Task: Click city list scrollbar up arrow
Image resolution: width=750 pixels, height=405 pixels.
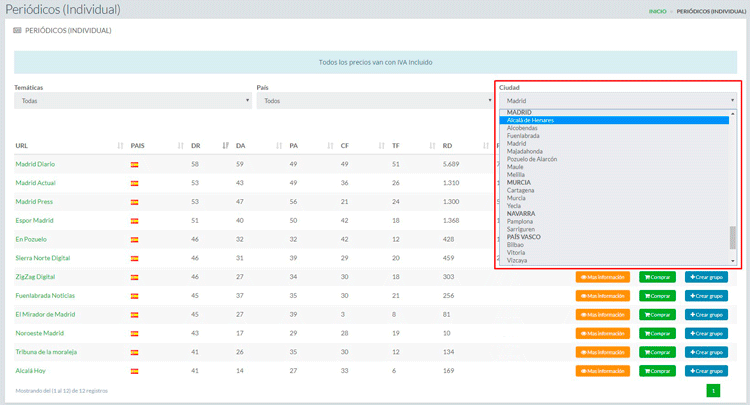Action: [x=733, y=113]
